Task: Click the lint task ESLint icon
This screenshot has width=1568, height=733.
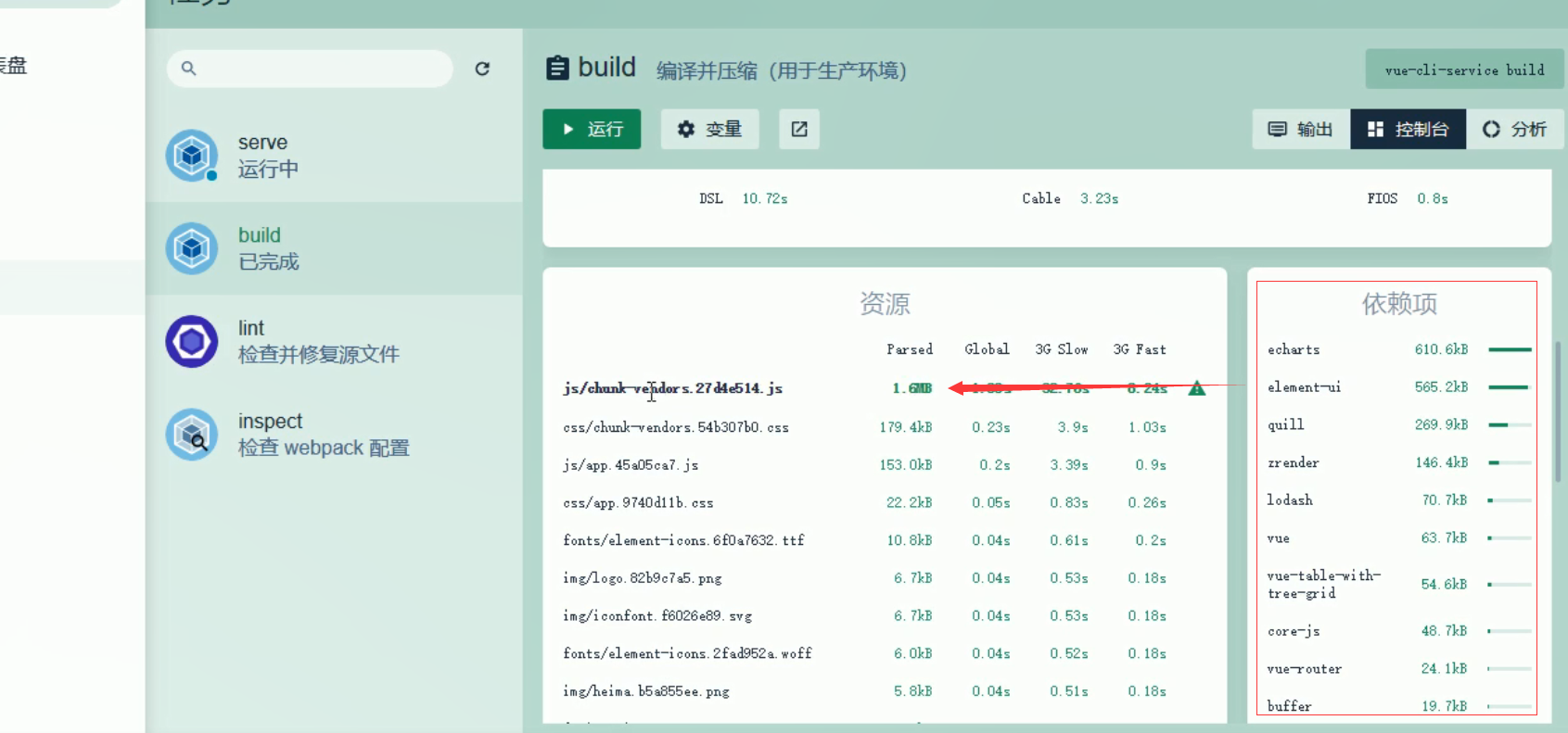Action: [x=192, y=341]
